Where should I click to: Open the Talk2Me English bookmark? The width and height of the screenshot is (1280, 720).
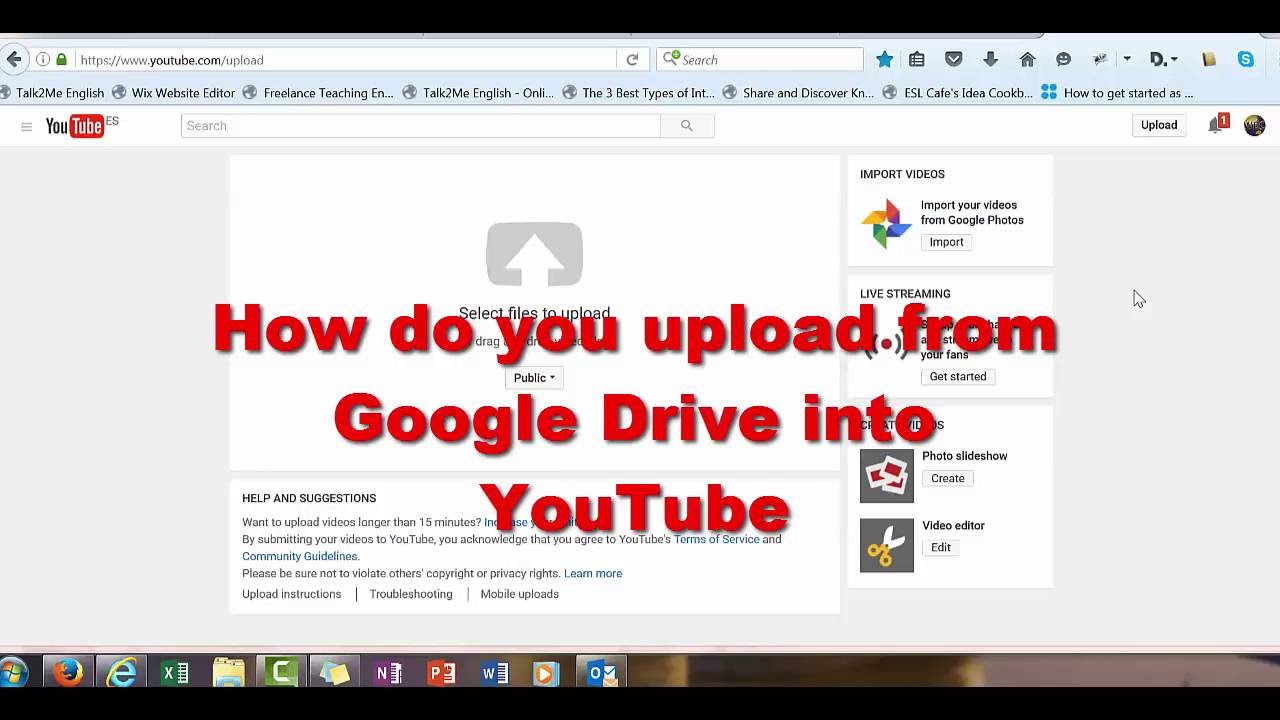pos(52,93)
